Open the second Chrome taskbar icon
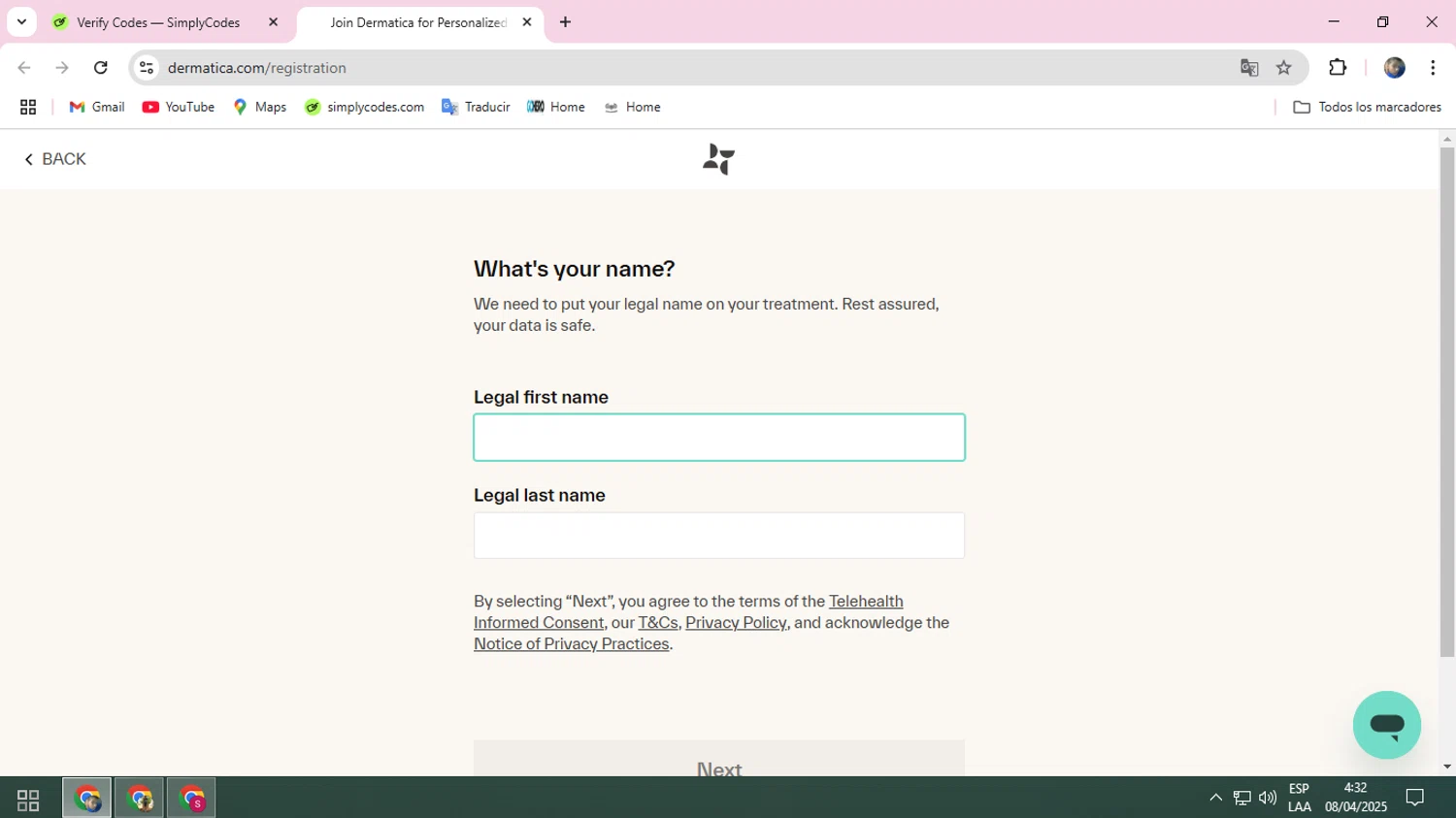Viewport: 1456px width, 818px height. [x=140, y=799]
